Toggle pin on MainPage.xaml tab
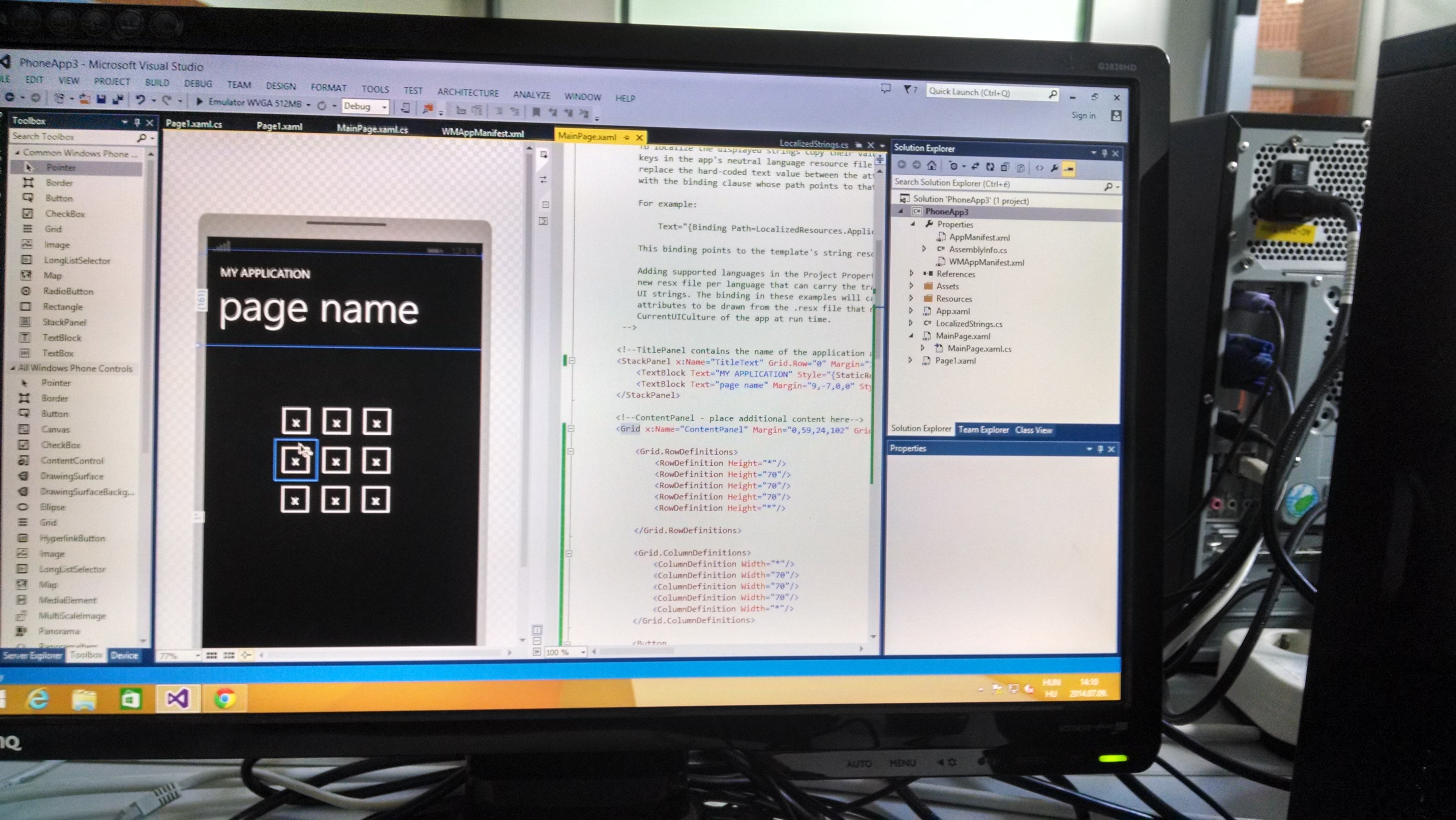Viewport: 1456px width, 820px height. pos(626,138)
